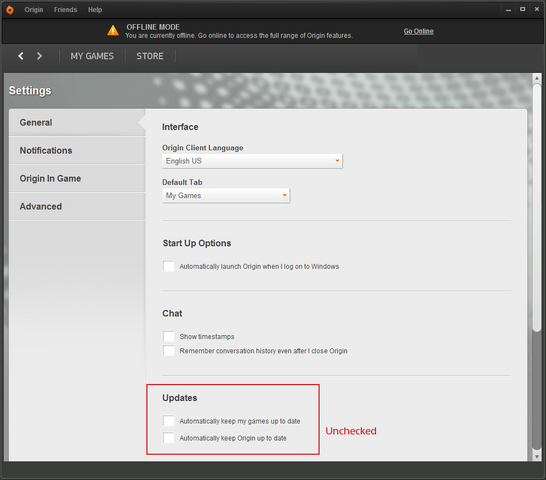
Task: Go back with the left arrow
Action: click(21, 56)
